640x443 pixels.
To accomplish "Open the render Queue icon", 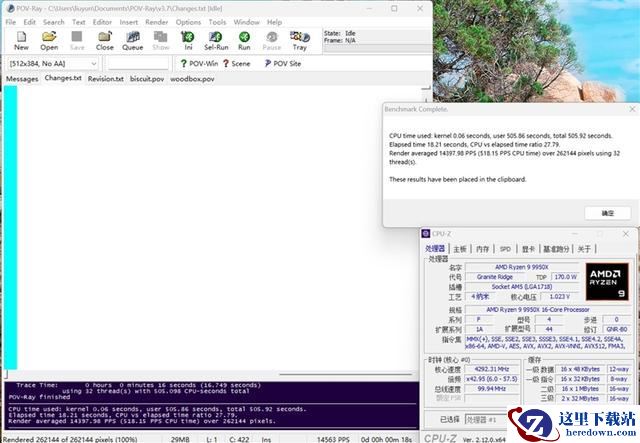I will click(x=133, y=41).
